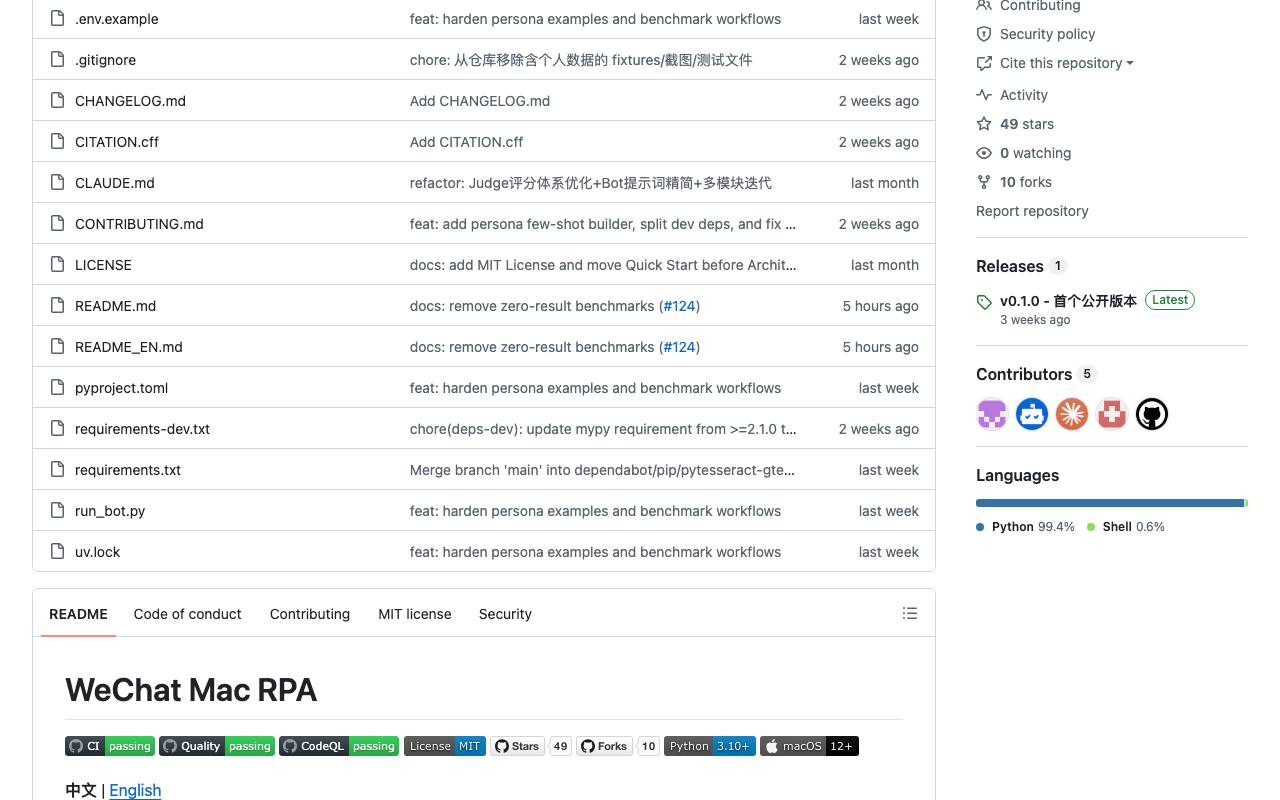Click the tag icon beside v0.1.0 release
Image resolution: width=1280 pixels, height=800 pixels.
click(x=984, y=301)
